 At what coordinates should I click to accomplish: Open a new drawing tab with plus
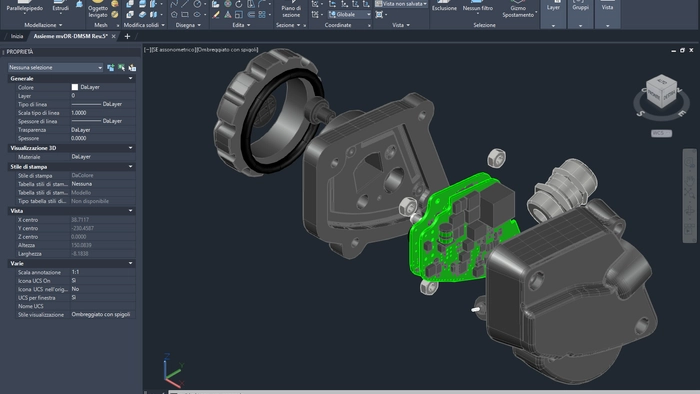pos(127,36)
